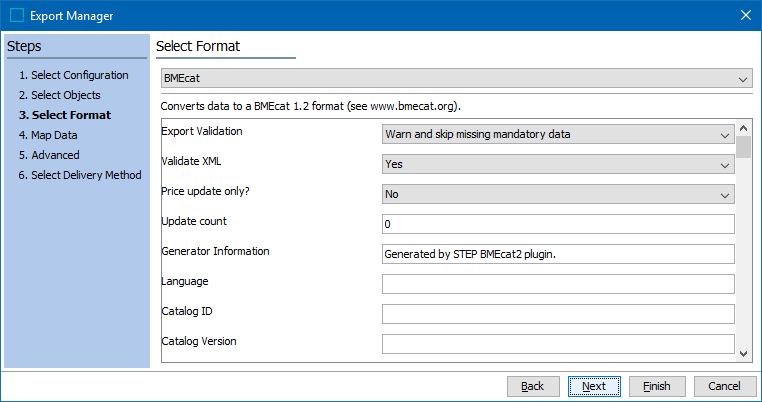
Task: Close the Export Manager dialog
Action: (x=745, y=15)
